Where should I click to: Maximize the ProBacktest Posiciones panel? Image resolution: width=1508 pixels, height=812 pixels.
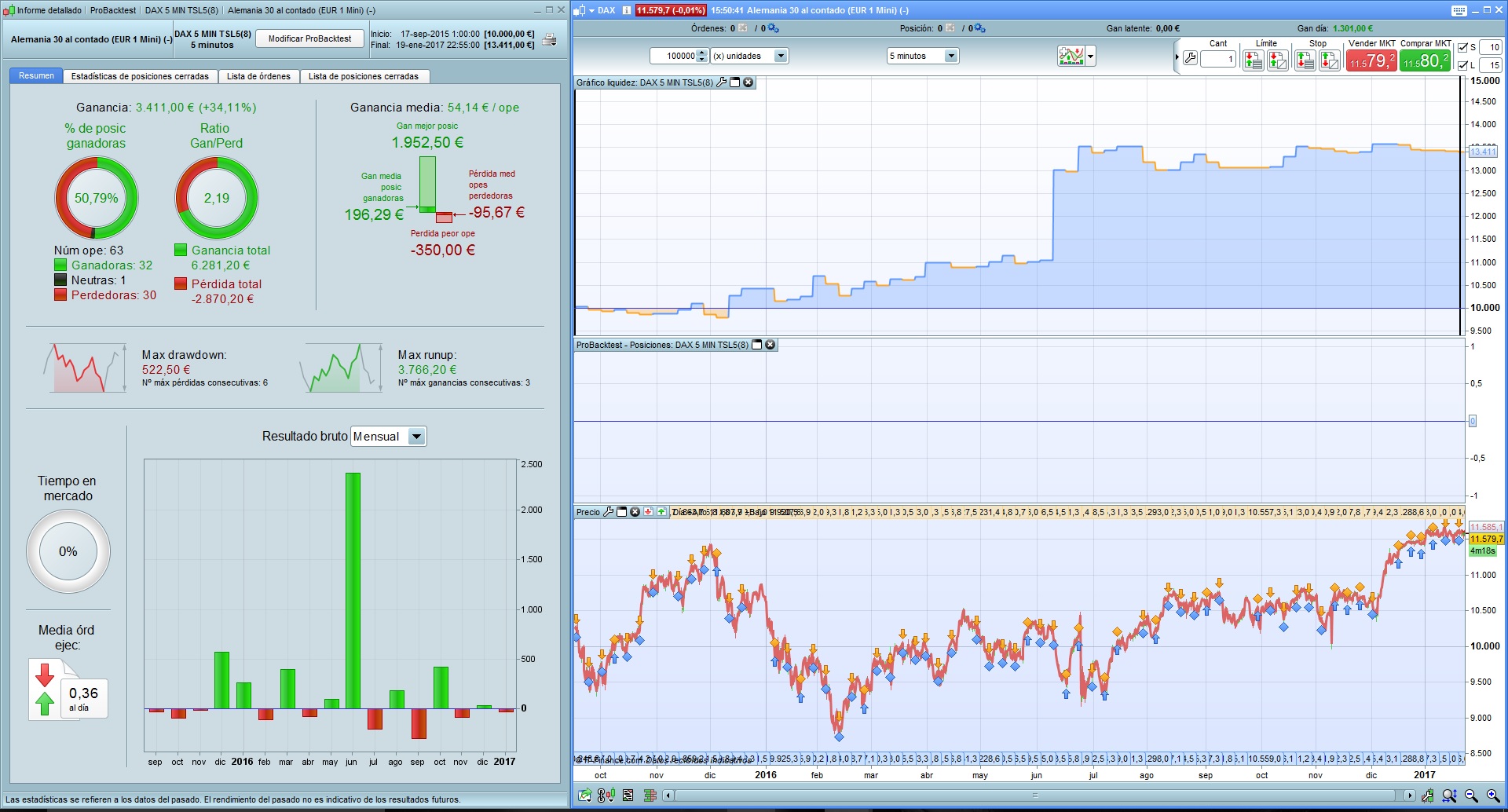(x=757, y=345)
